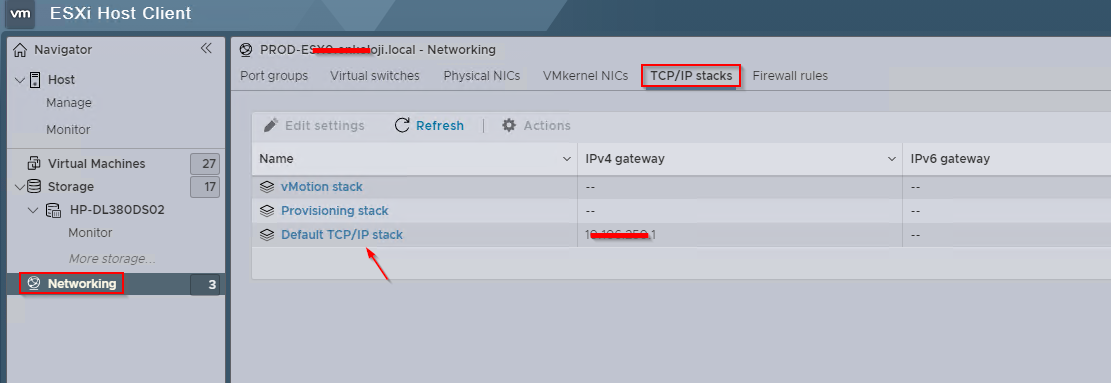Click the Refresh button label

(x=440, y=125)
